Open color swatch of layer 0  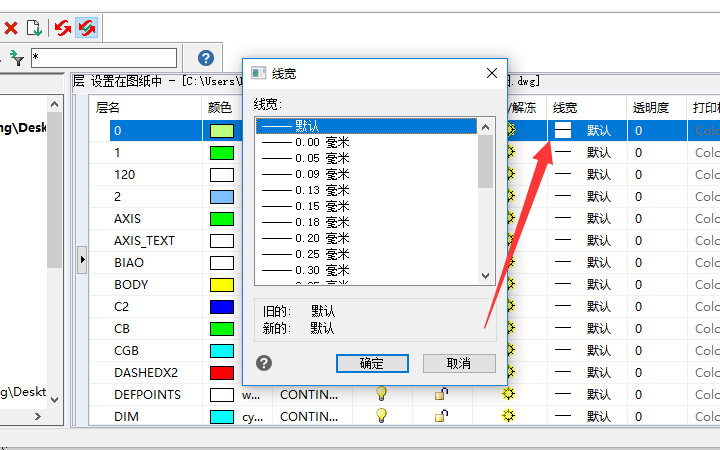[x=222, y=131]
